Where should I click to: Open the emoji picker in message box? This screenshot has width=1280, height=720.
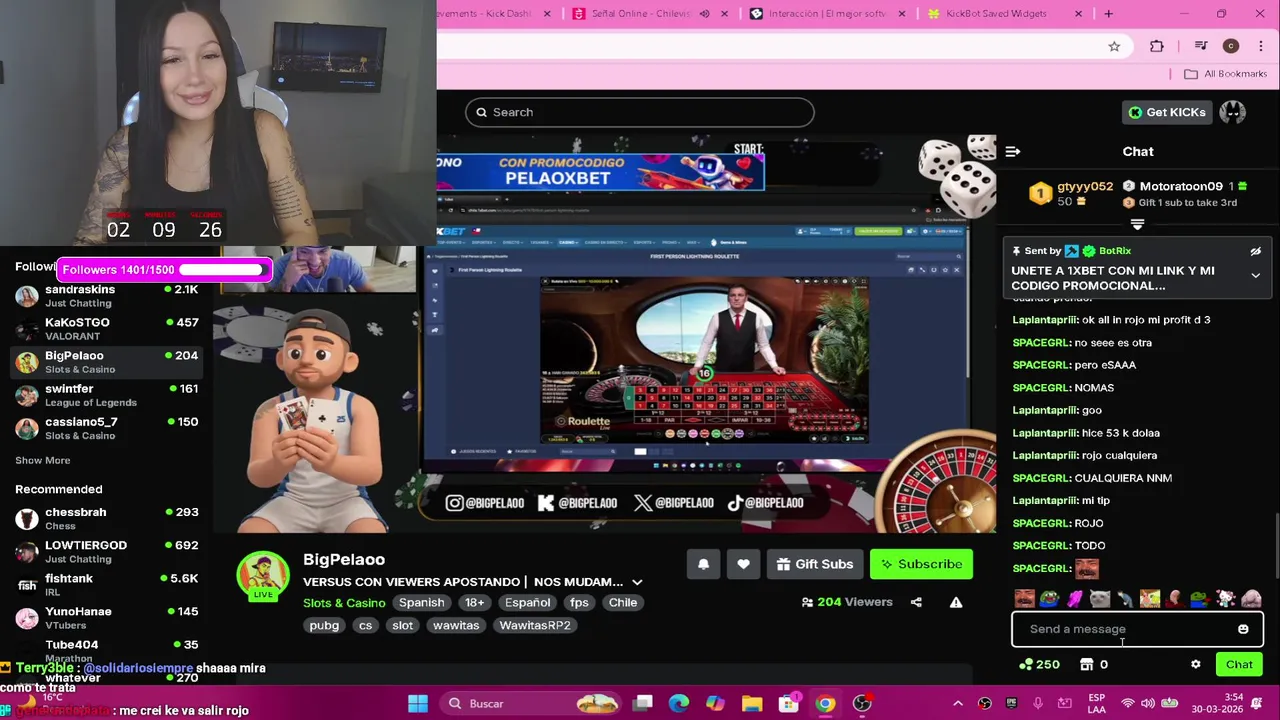[x=1243, y=629]
